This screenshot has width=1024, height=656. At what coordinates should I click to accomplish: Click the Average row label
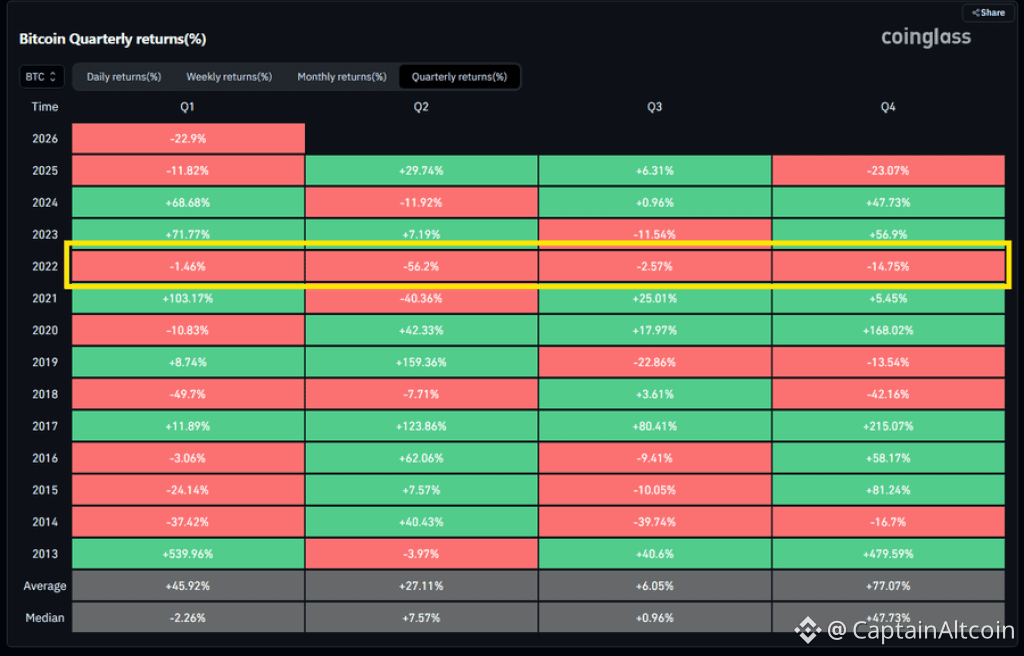pyautogui.click(x=45, y=586)
